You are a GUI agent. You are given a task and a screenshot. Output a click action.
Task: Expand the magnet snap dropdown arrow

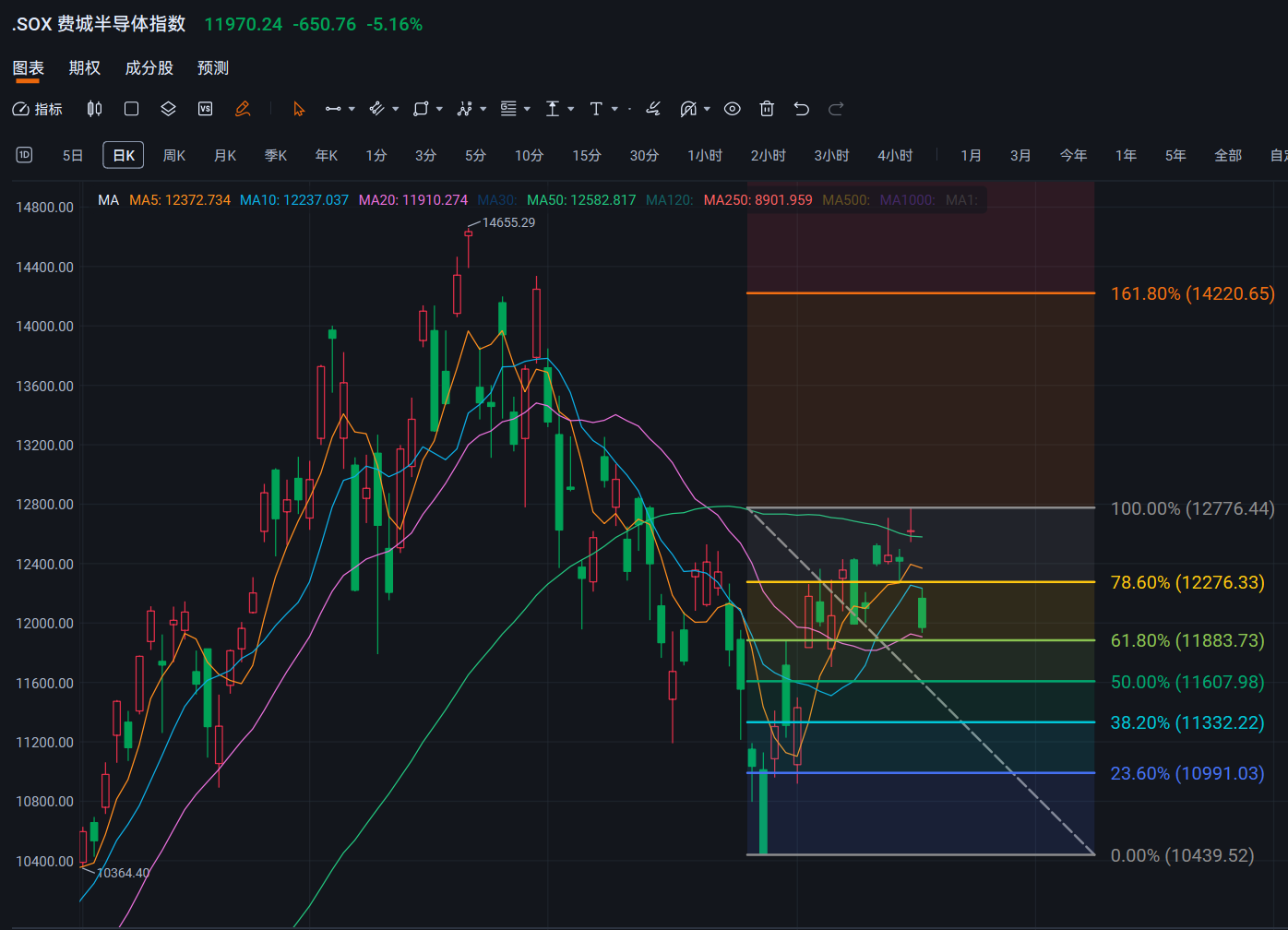(707, 109)
